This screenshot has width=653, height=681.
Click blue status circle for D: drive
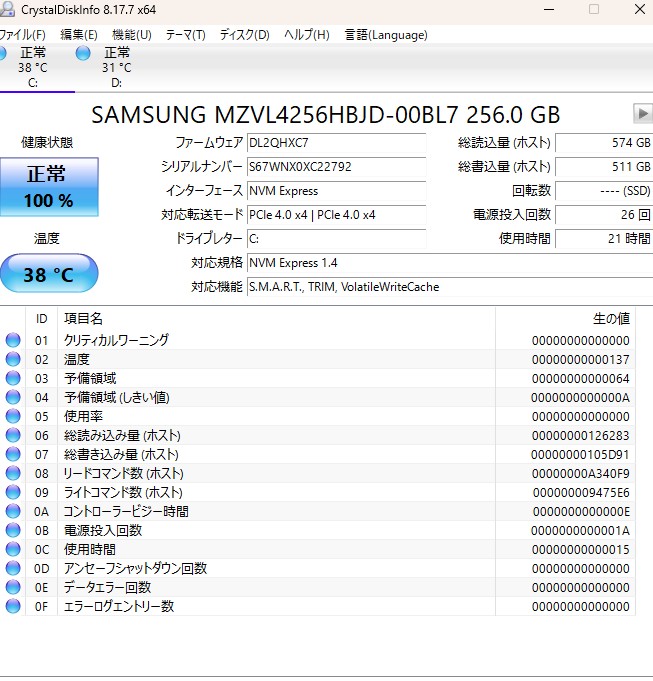(x=83, y=54)
